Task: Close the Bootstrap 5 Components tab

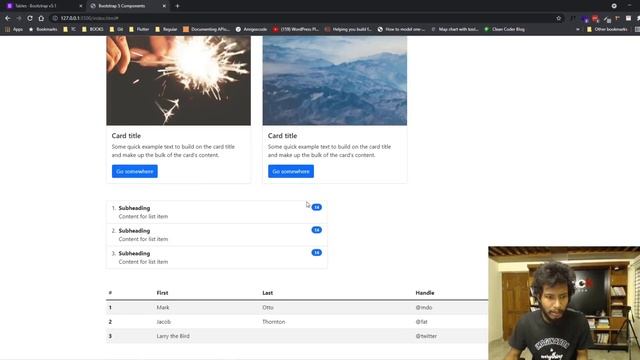Action: (x=164, y=6)
